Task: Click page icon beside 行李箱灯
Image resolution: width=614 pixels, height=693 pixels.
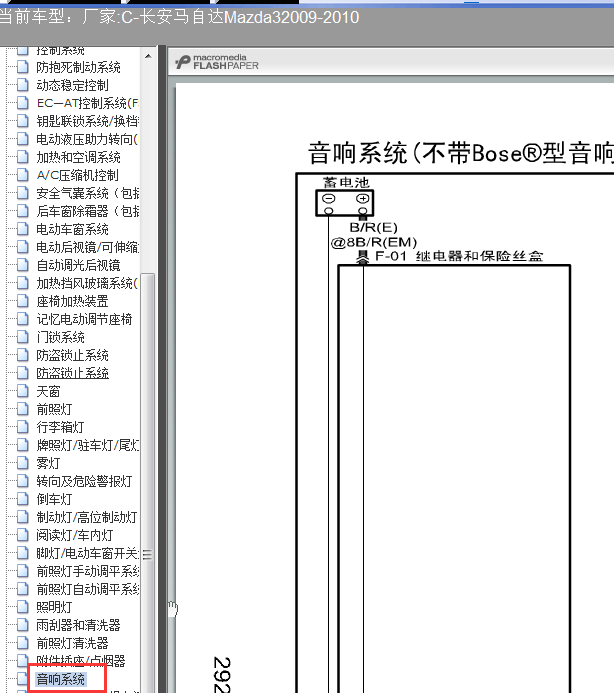Action: tap(23, 427)
